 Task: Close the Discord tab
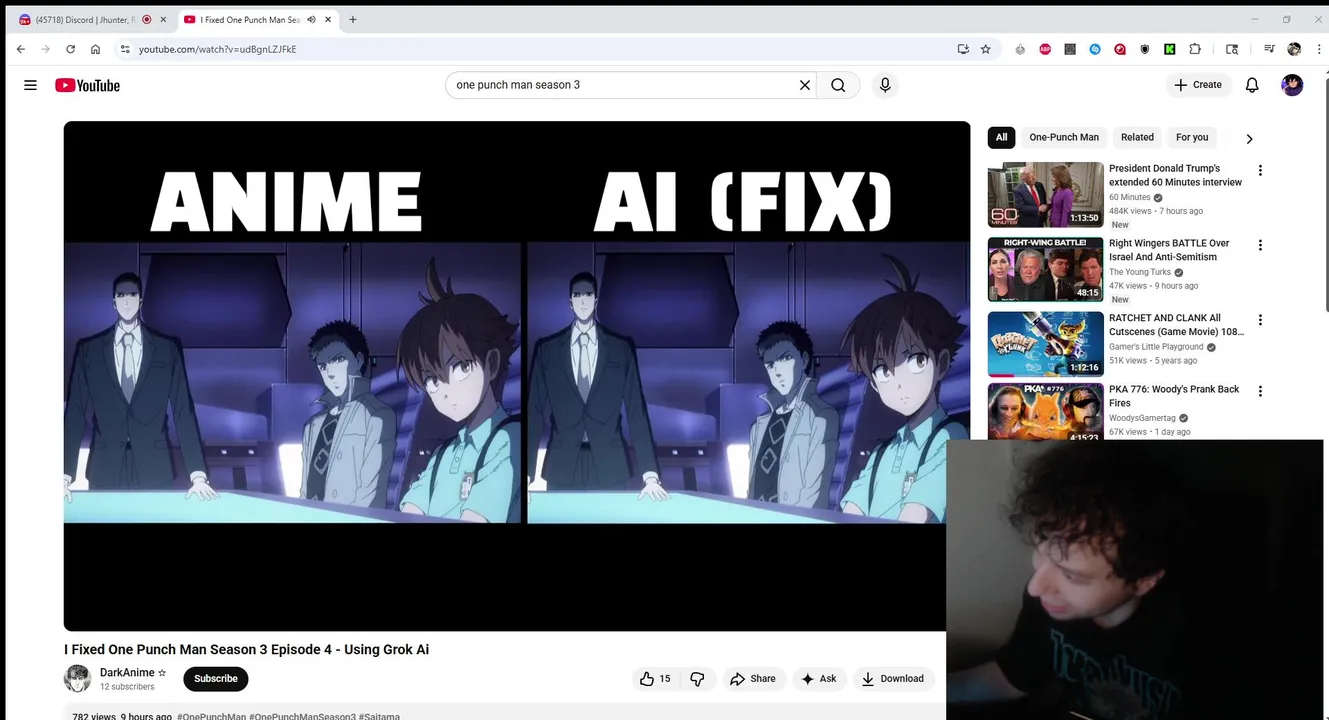click(163, 19)
